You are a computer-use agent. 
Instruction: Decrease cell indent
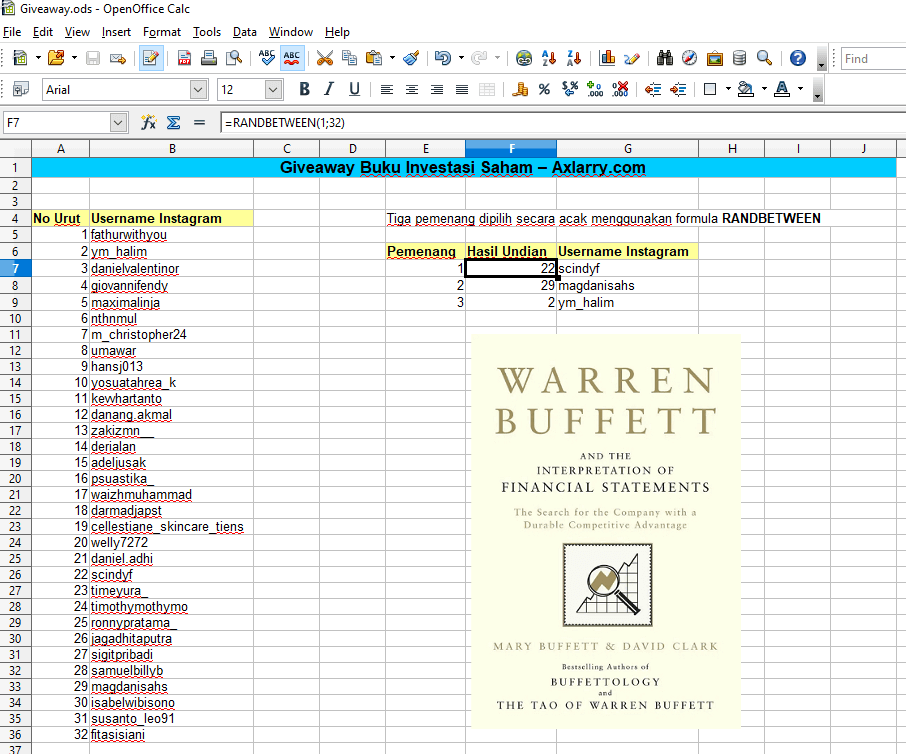pos(653,90)
